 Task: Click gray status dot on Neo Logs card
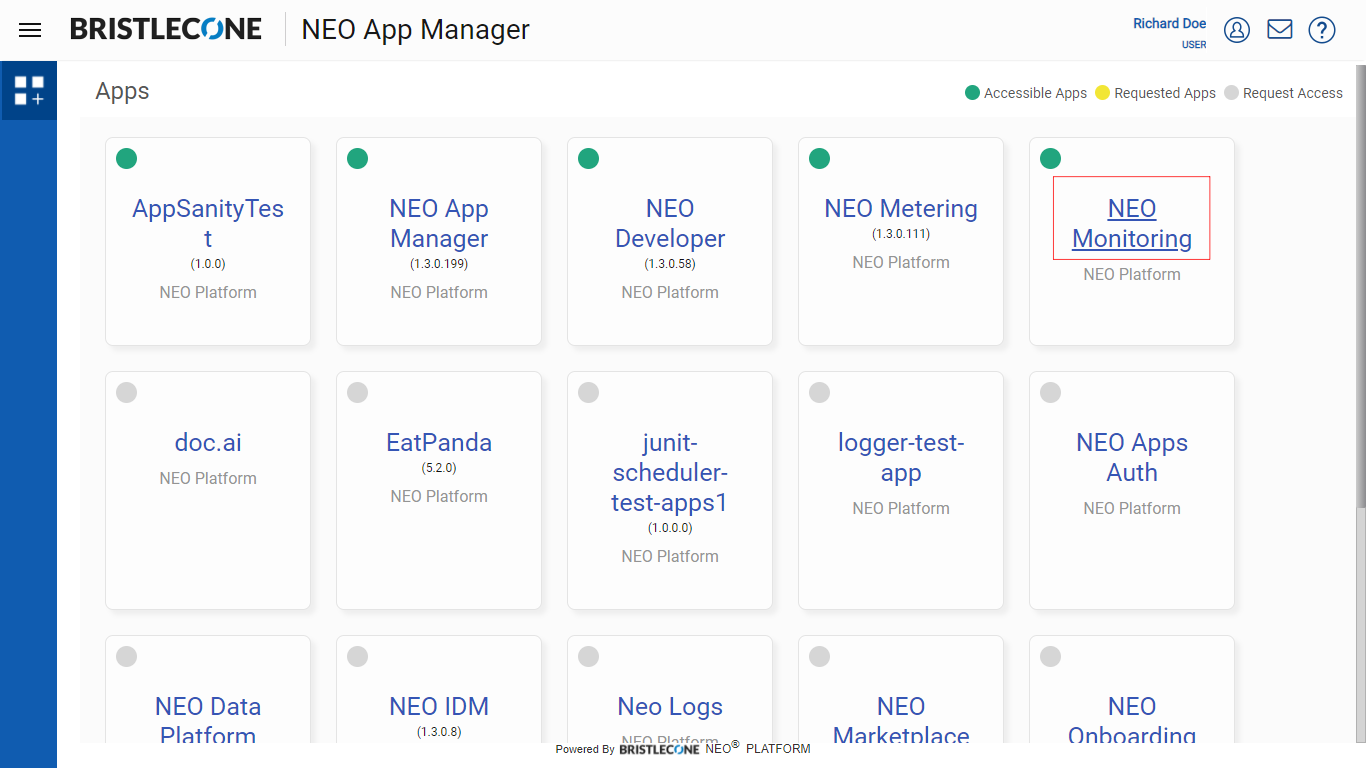(588, 656)
